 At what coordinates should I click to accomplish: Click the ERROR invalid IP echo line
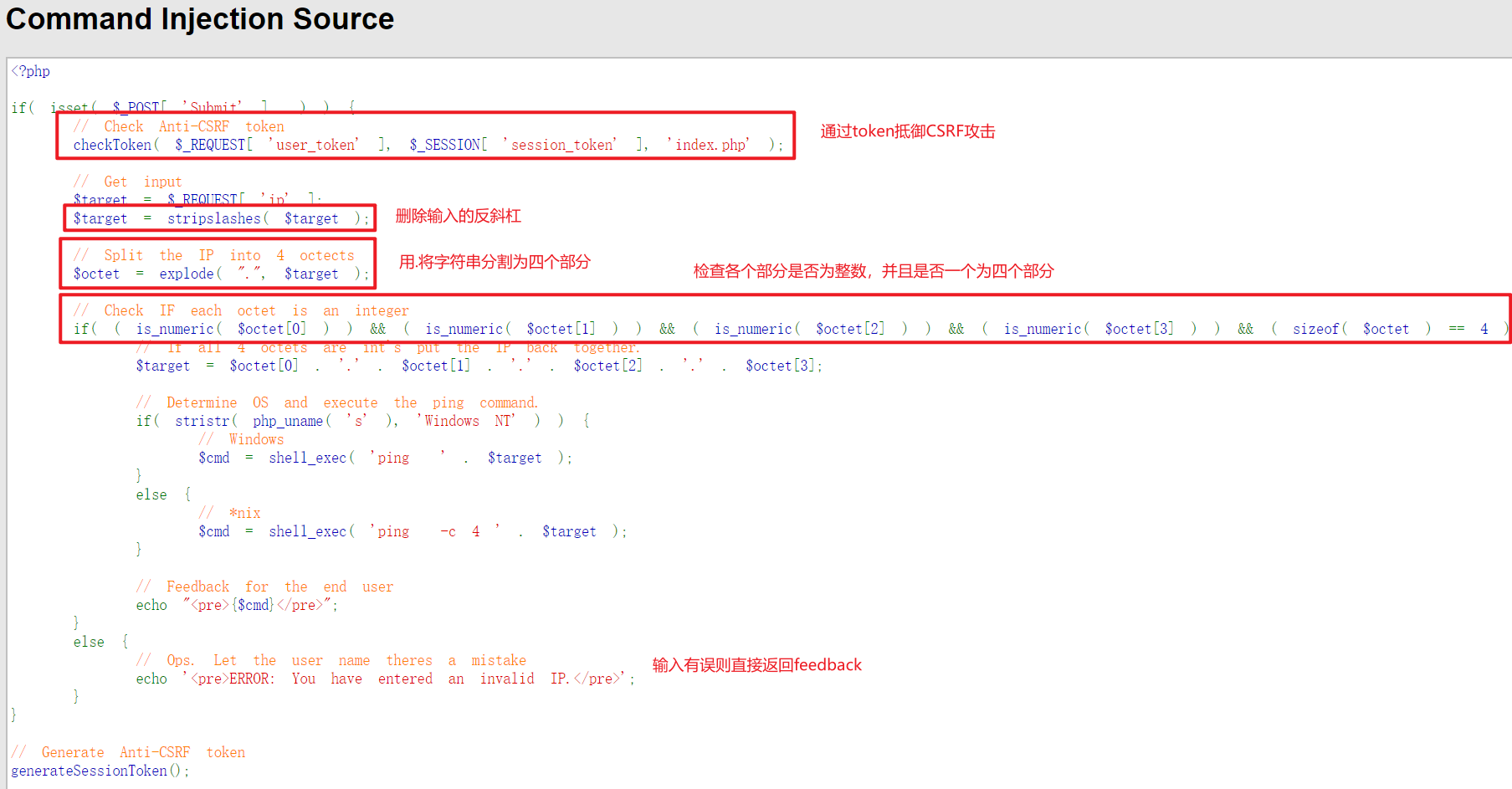386,679
